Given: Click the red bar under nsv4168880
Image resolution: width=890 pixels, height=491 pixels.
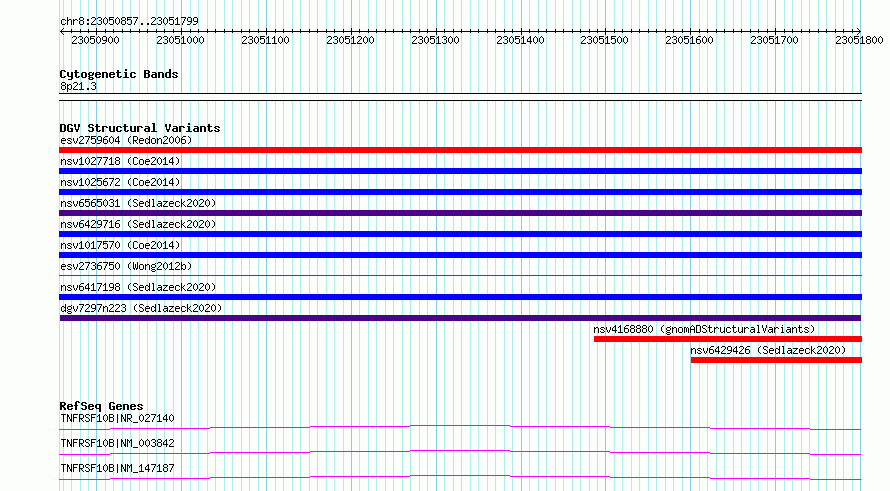Looking at the screenshot, I should (728, 339).
